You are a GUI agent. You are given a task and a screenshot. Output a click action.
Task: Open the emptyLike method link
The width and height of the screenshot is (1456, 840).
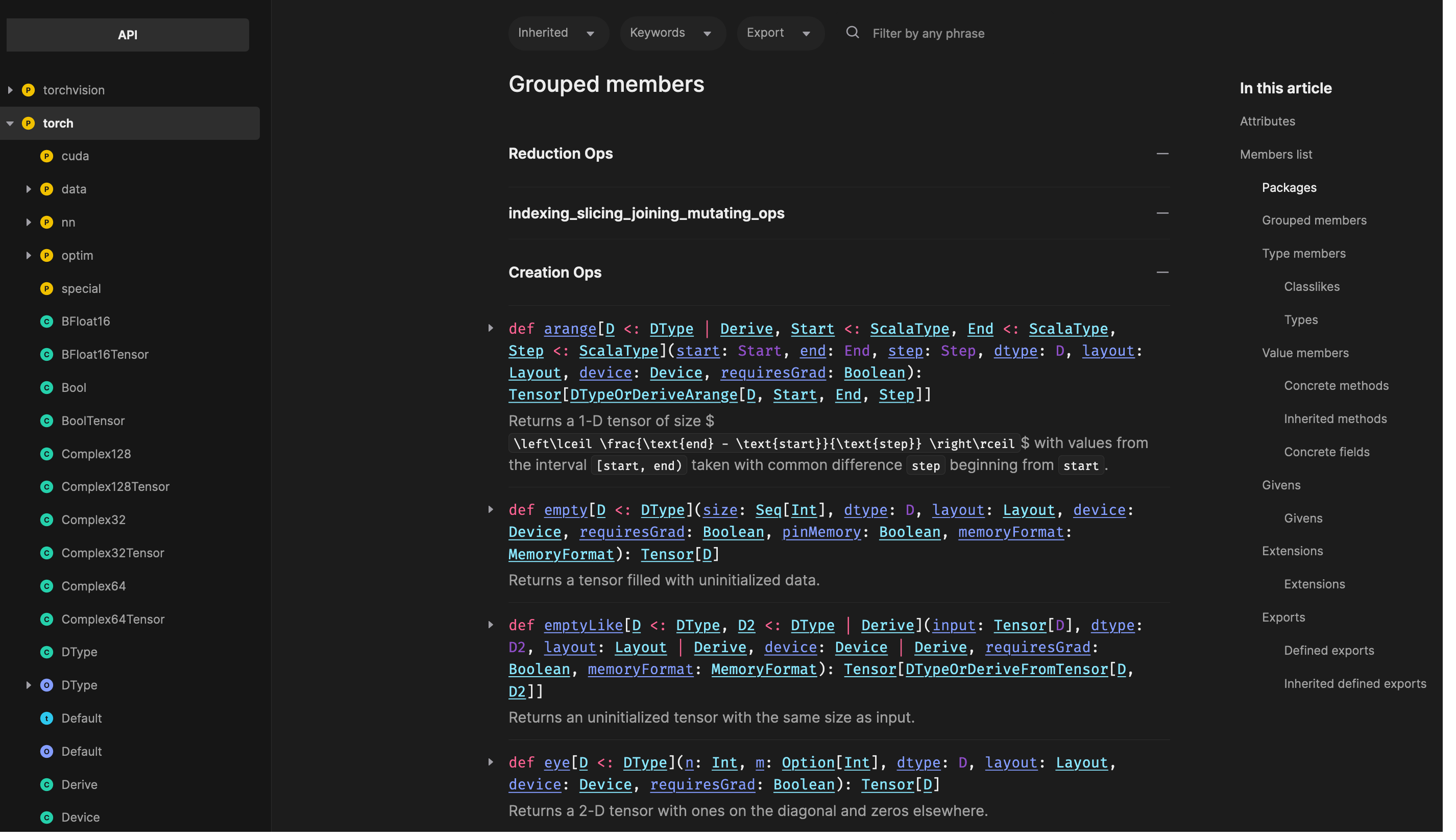pos(583,625)
